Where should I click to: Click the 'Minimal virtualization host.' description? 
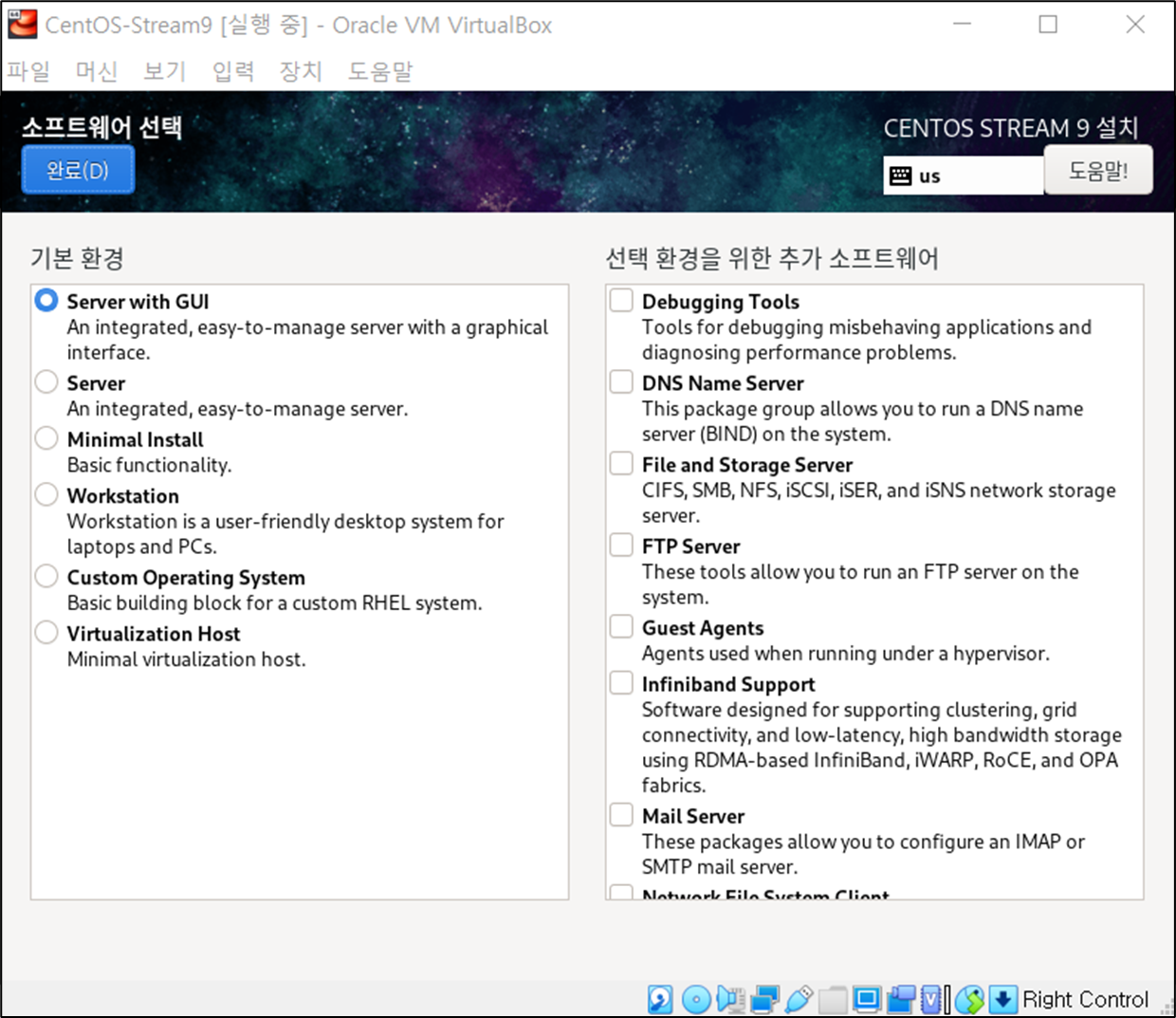pyautogui.click(x=186, y=659)
